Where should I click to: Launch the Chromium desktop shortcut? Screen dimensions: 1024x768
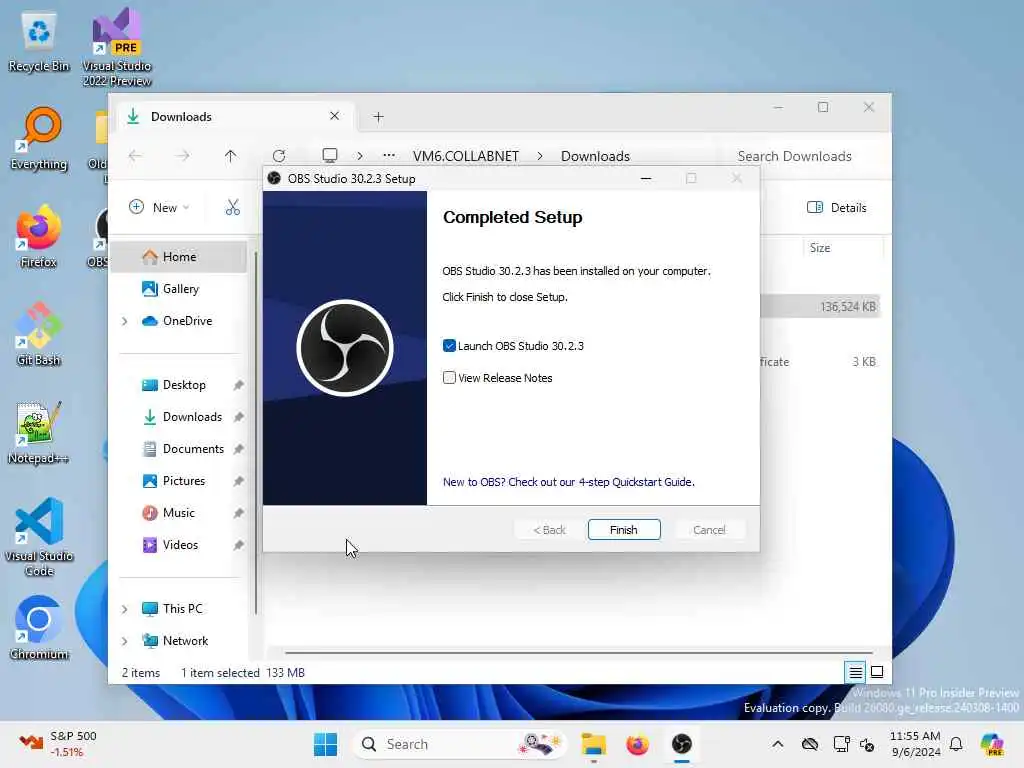[39, 628]
